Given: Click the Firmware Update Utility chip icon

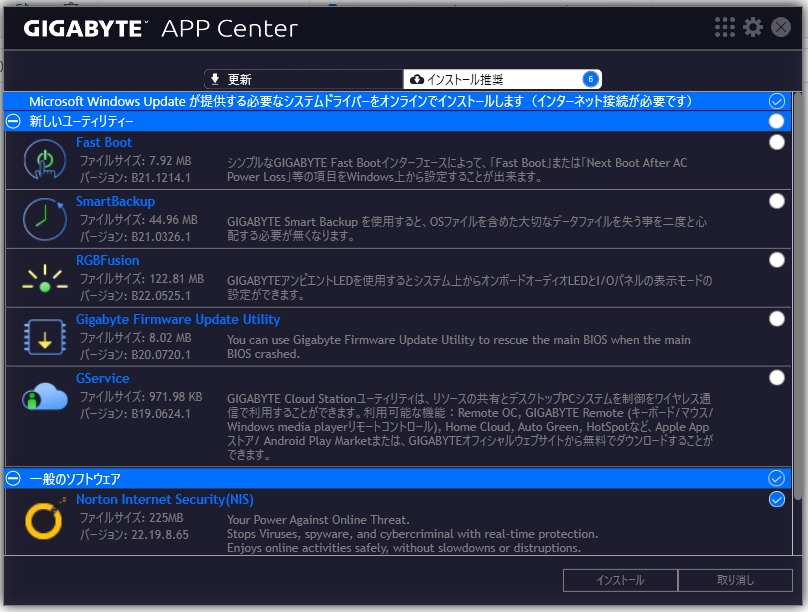Looking at the screenshot, I should click(x=45, y=337).
